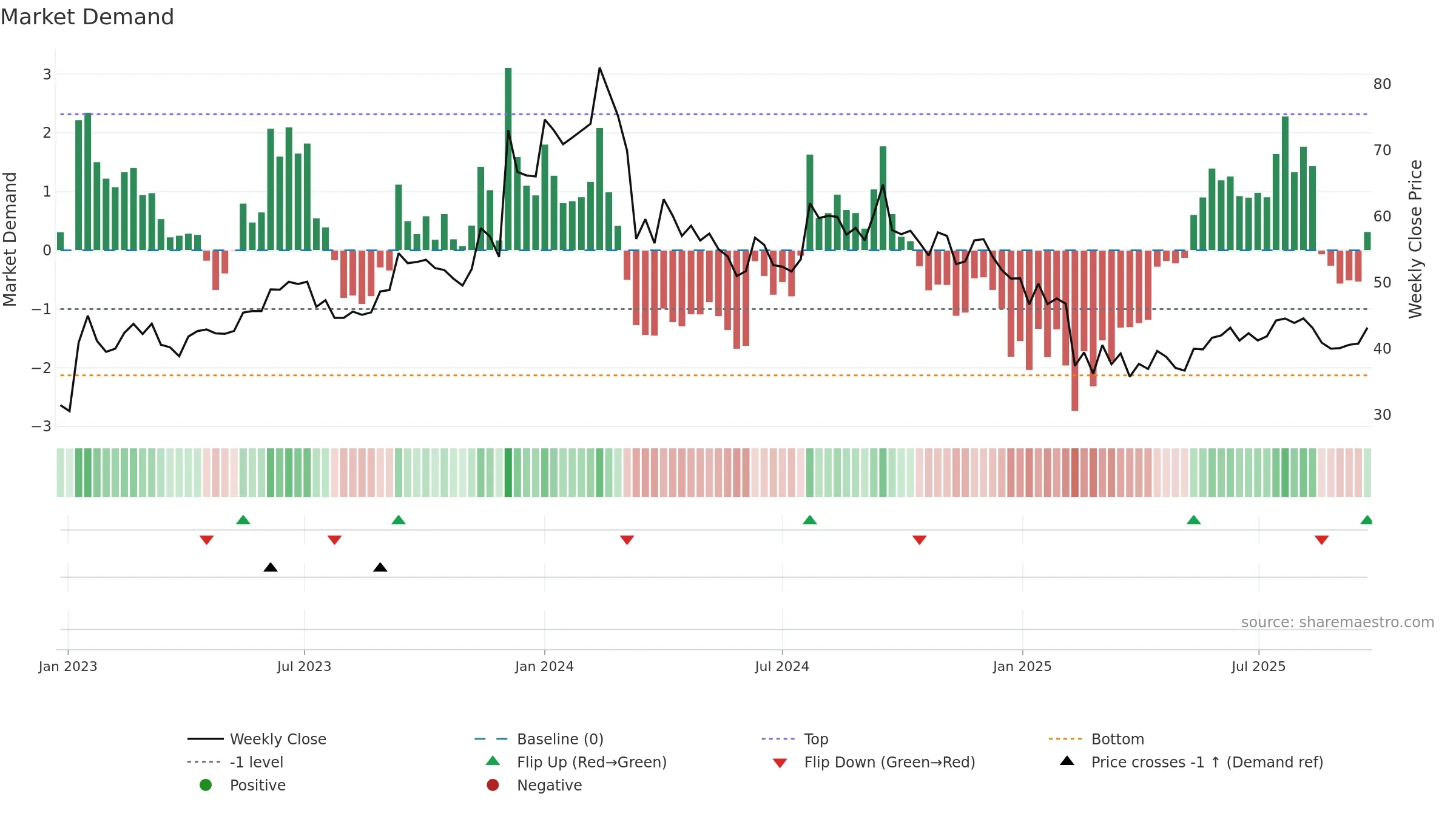Click the 'Market Demand' chart title
The width and height of the screenshot is (1456, 819).
[x=87, y=17]
